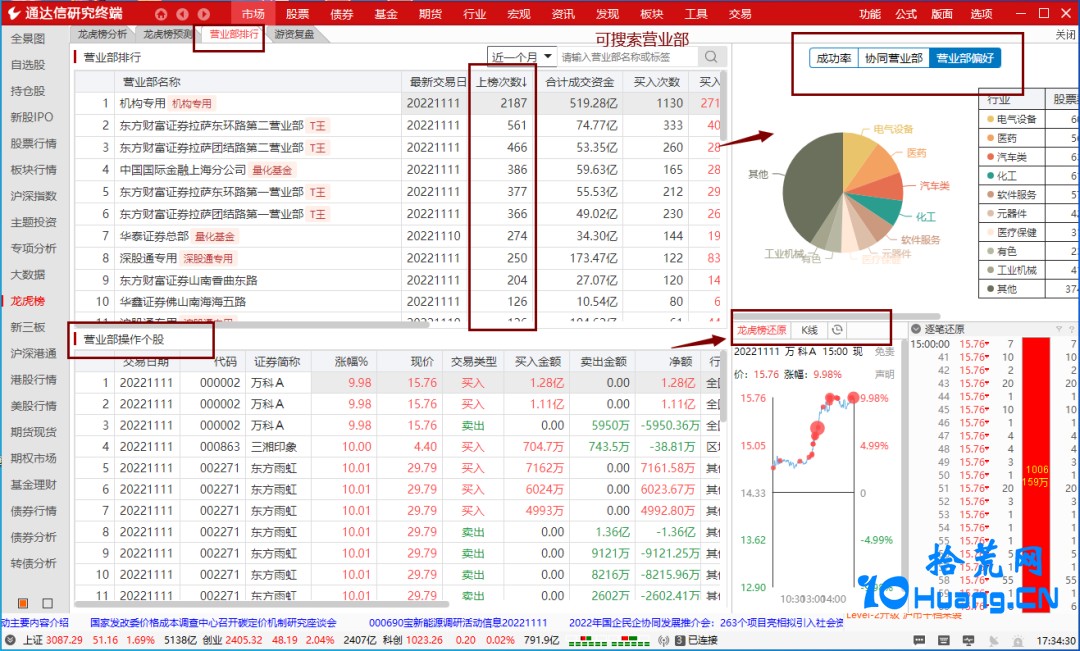Click the filter funnel icon in 逐笔还原 header

click(x=1059, y=329)
